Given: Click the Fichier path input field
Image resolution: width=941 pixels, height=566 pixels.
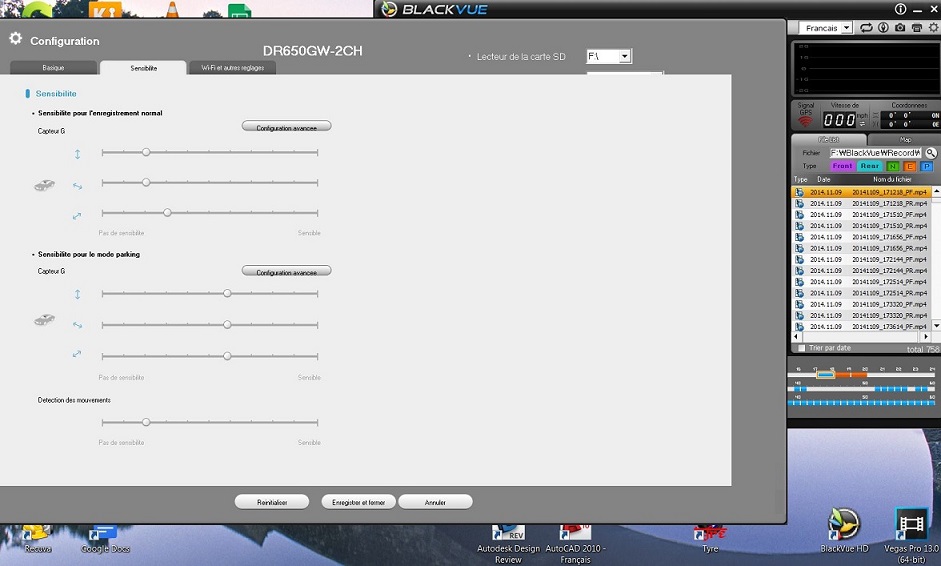Looking at the screenshot, I should pos(876,153).
